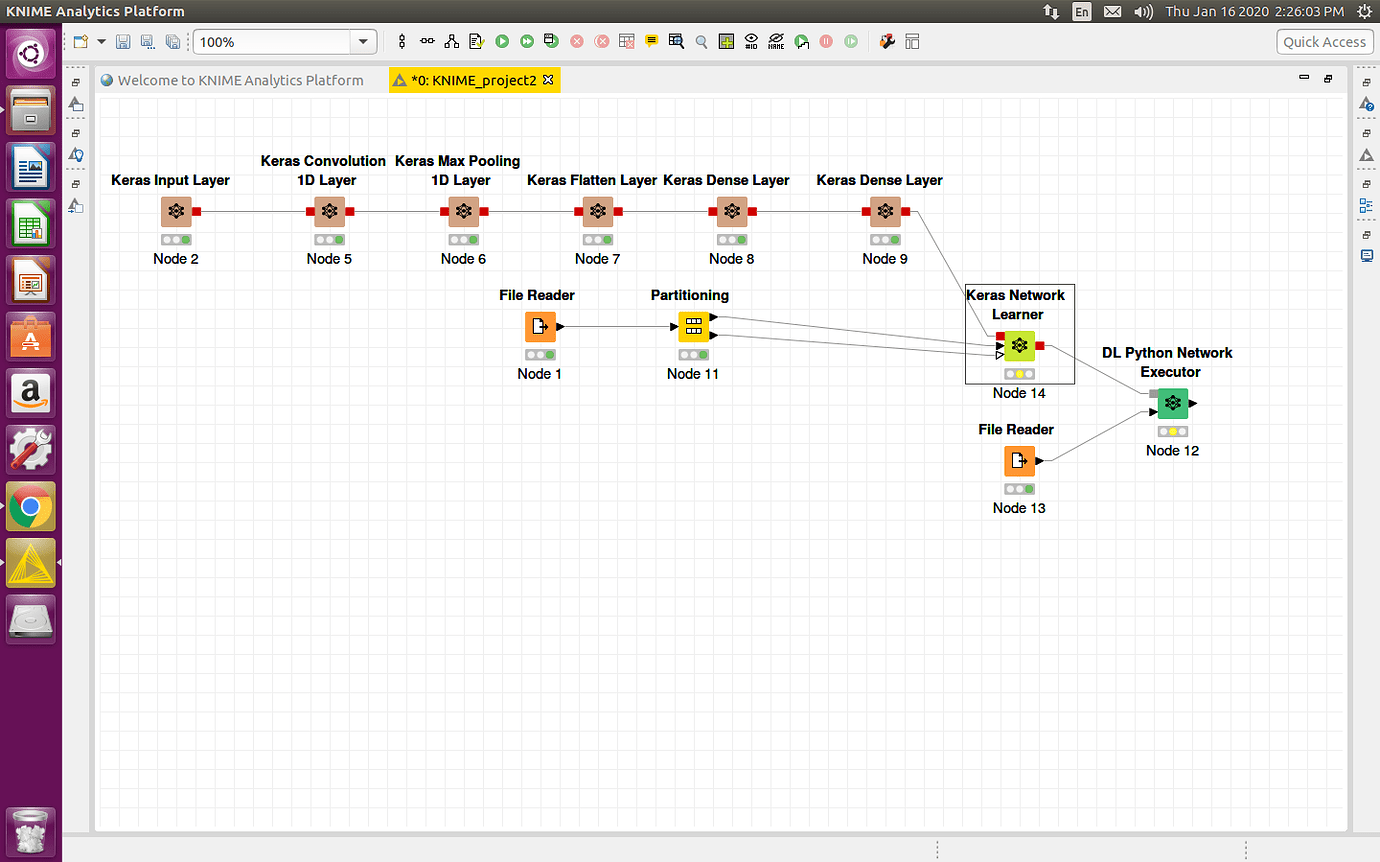Screen dimensions: 1380x862
Task: Select the Keras Network Learner node
Action: [x=1019, y=345]
